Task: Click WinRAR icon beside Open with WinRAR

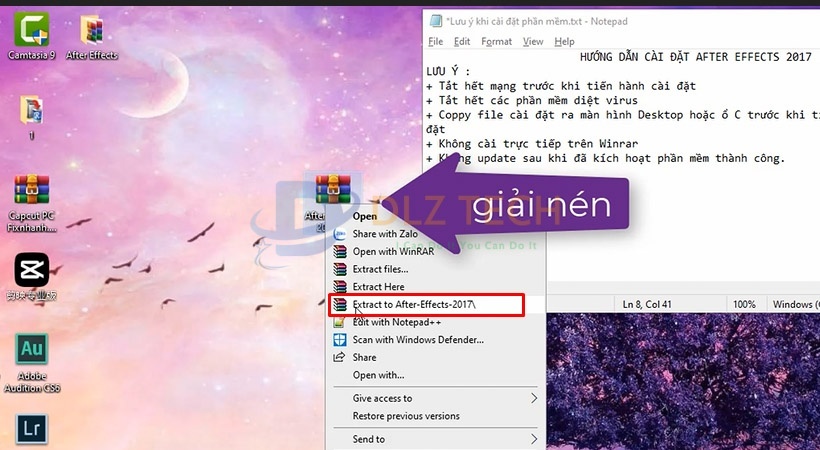Action: [x=340, y=252]
